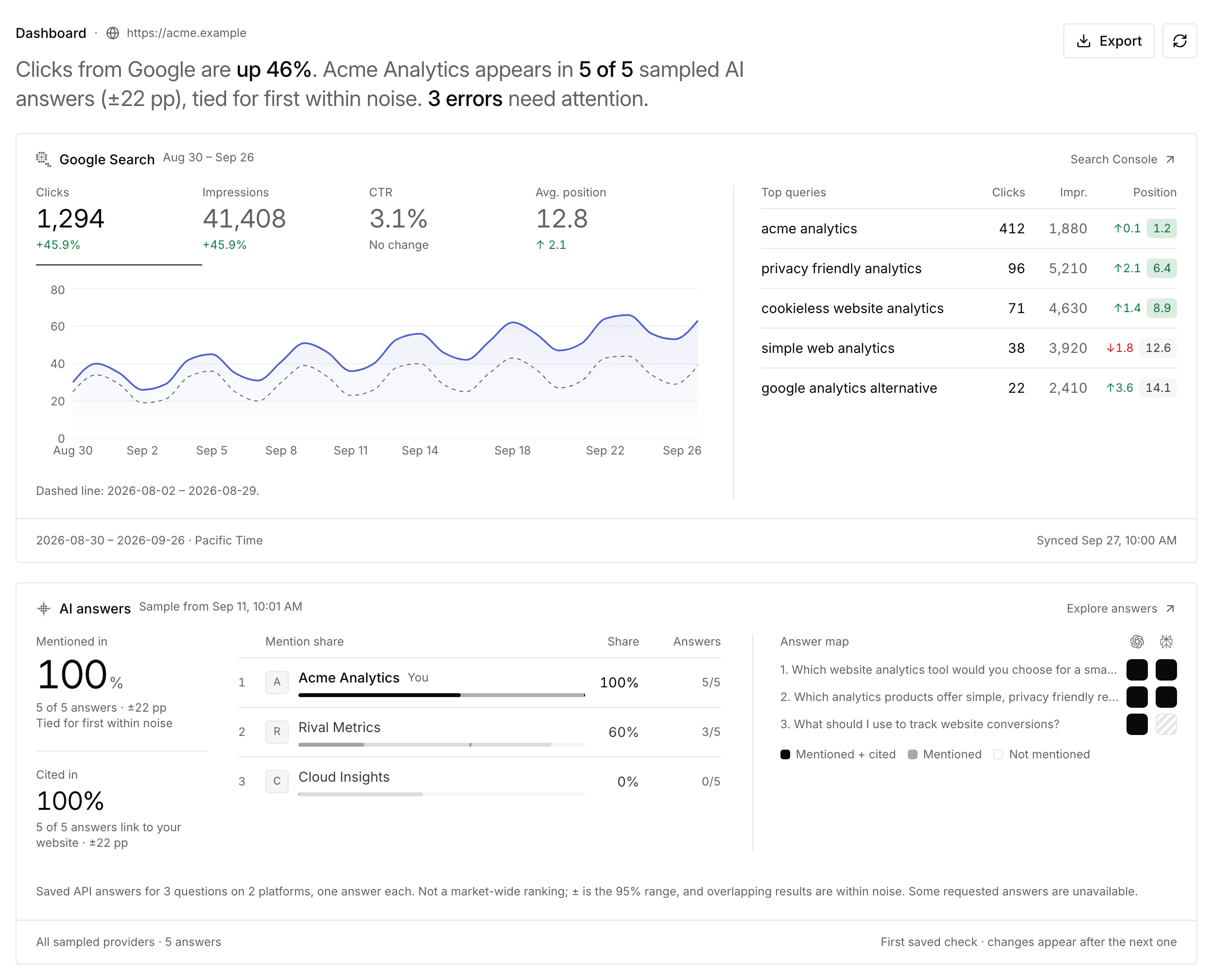Screen dimensions: 1213x980
Task: Click the Dashboard breadcrumb title
Action: (51, 34)
